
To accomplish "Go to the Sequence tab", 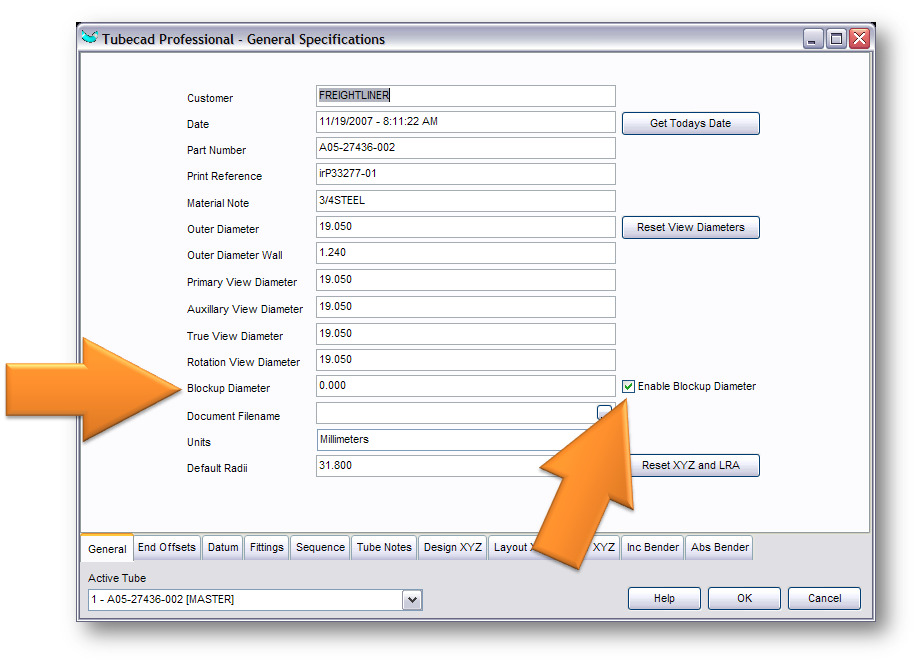I will [320, 547].
